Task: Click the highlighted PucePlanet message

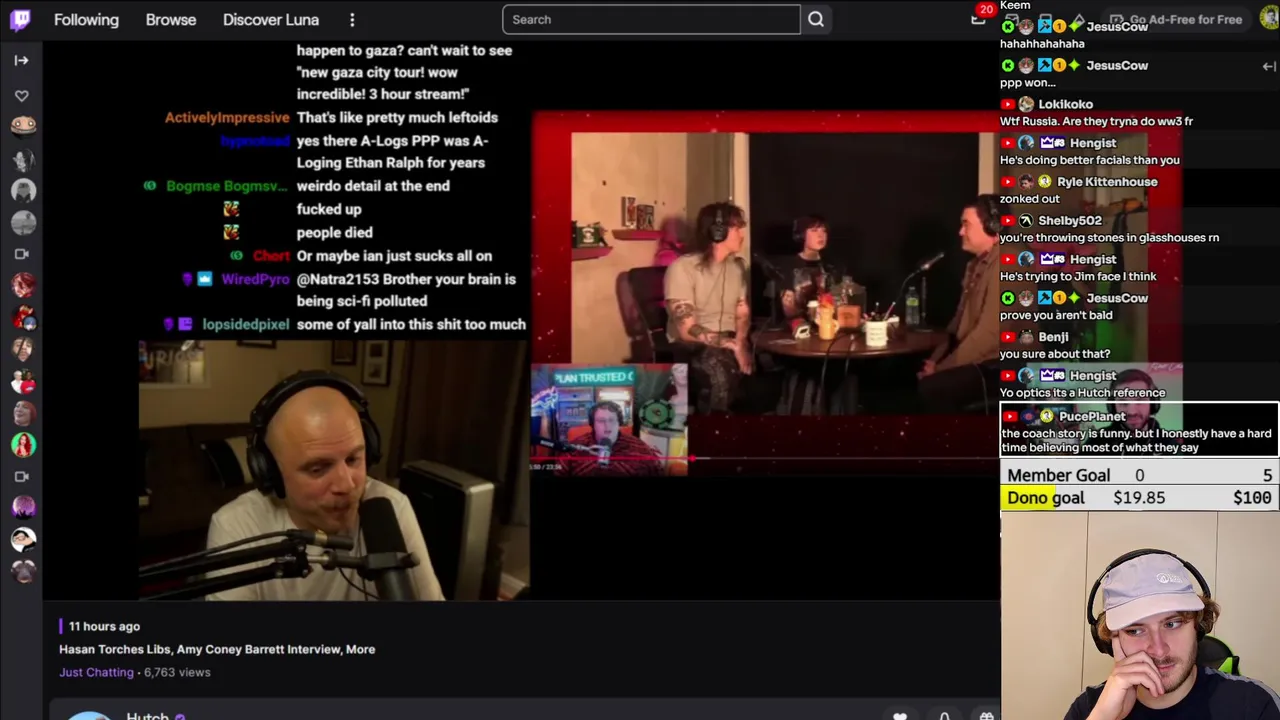Action: [1139, 431]
